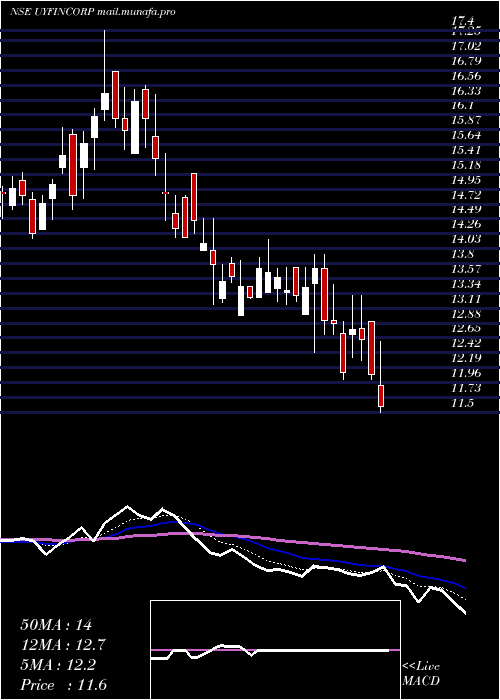
Task: Click the 15.18 price axis label
Action: [x=466, y=165]
